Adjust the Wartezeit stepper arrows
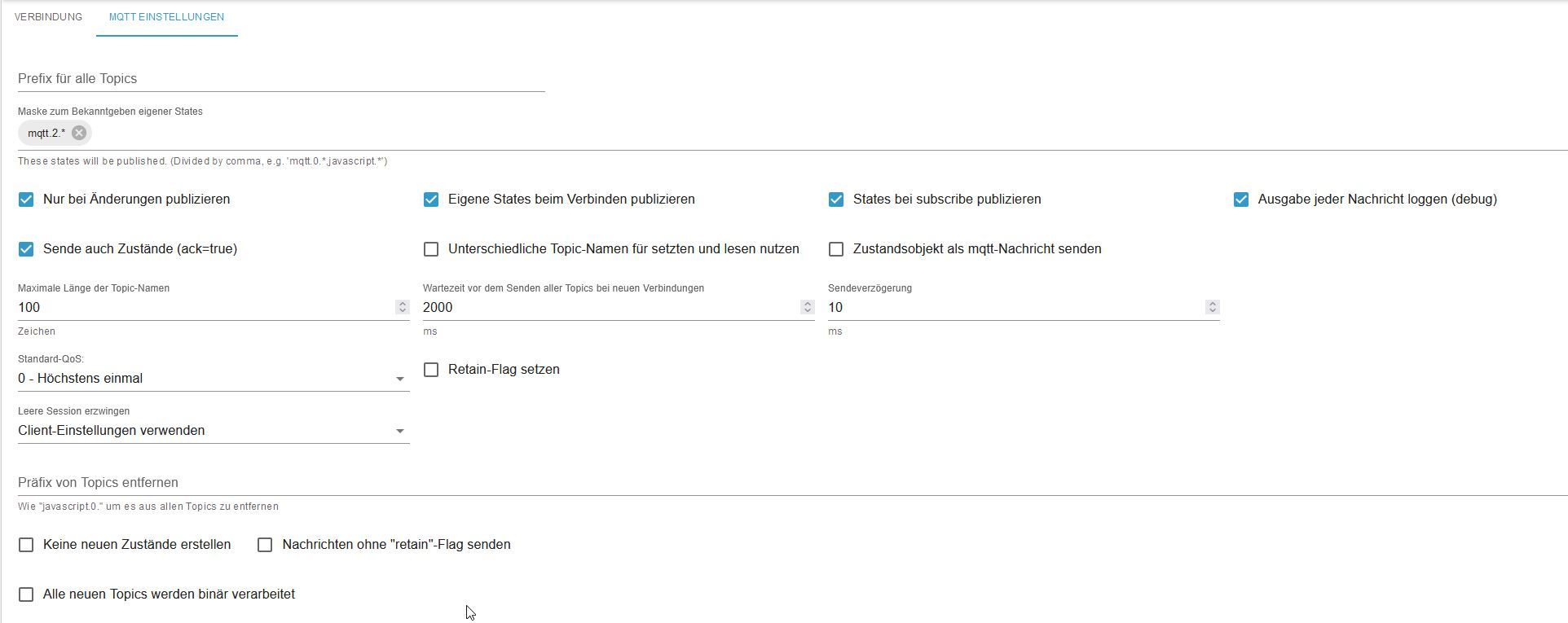 pyautogui.click(x=807, y=307)
